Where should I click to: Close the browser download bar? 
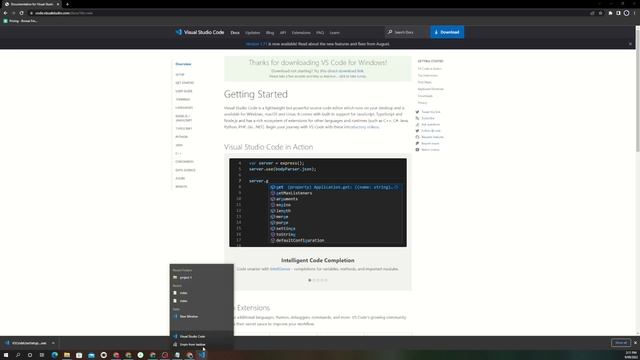635,342
